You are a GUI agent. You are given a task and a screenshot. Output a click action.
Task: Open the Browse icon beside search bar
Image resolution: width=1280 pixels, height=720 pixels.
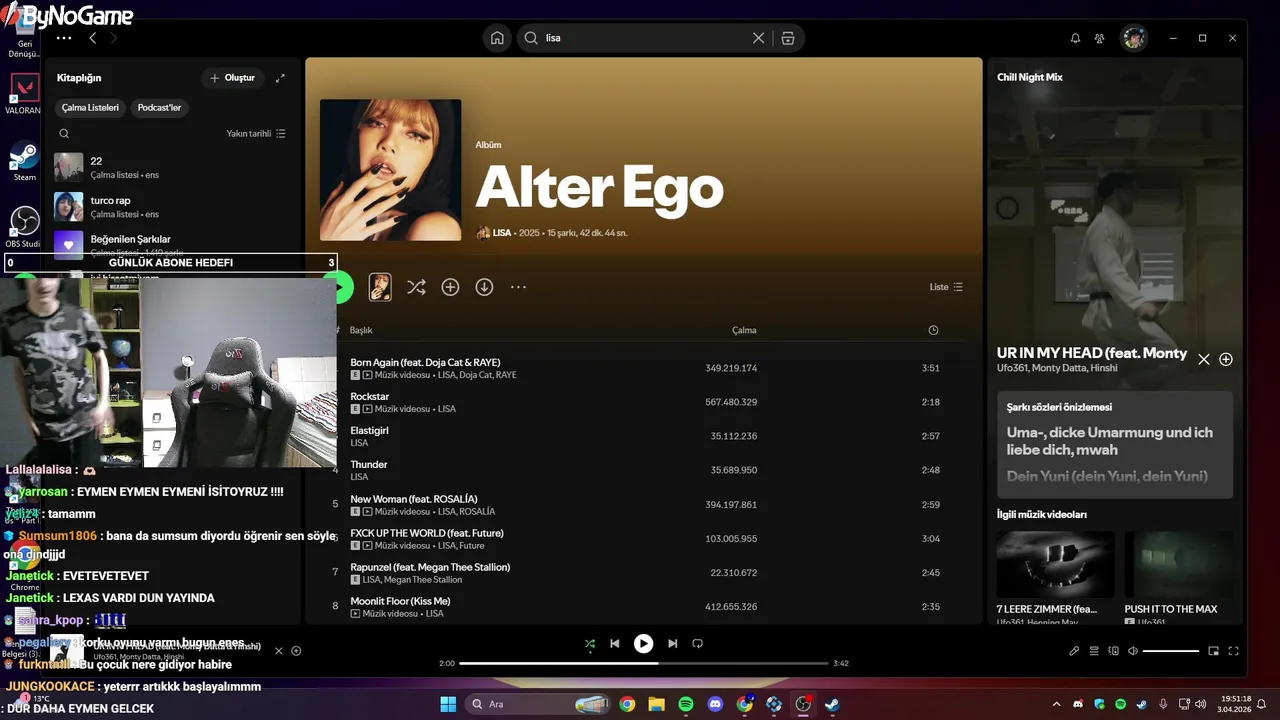(788, 38)
